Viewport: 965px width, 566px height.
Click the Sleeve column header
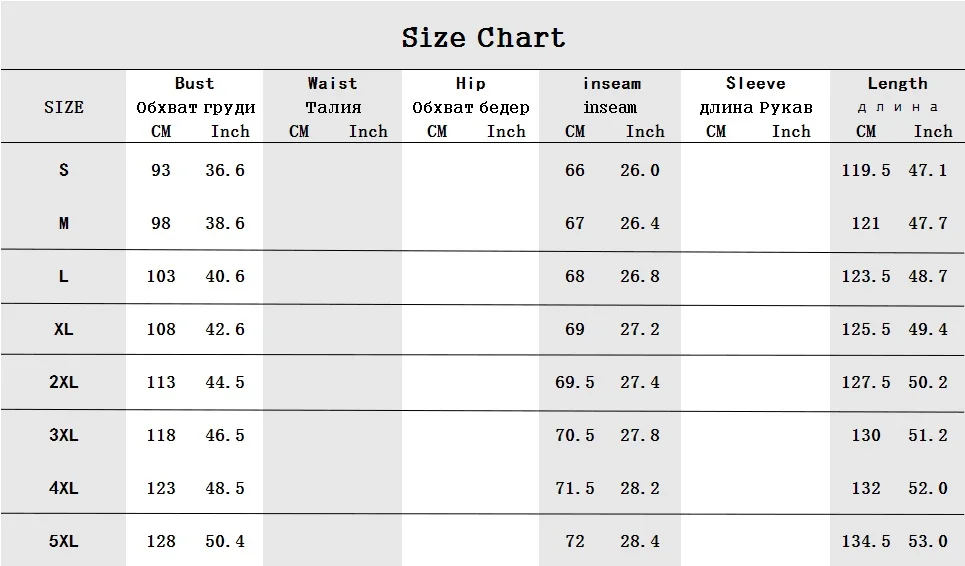(x=756, y=83)
